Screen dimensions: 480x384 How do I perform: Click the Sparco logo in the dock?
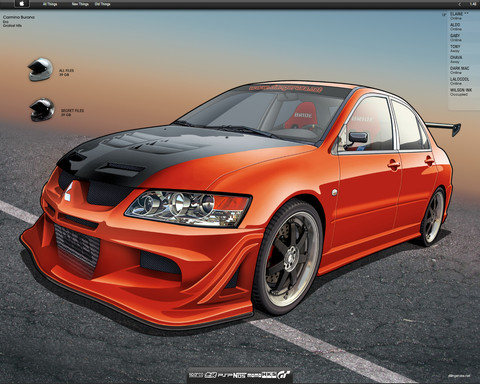196,375
